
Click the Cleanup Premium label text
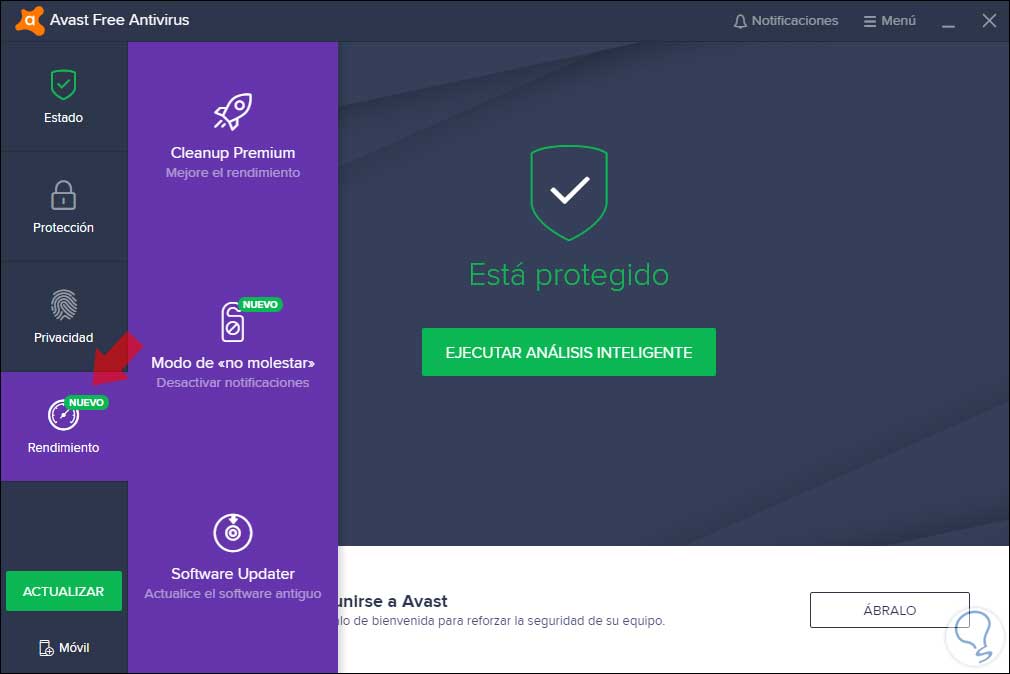[x=233, y=153]
